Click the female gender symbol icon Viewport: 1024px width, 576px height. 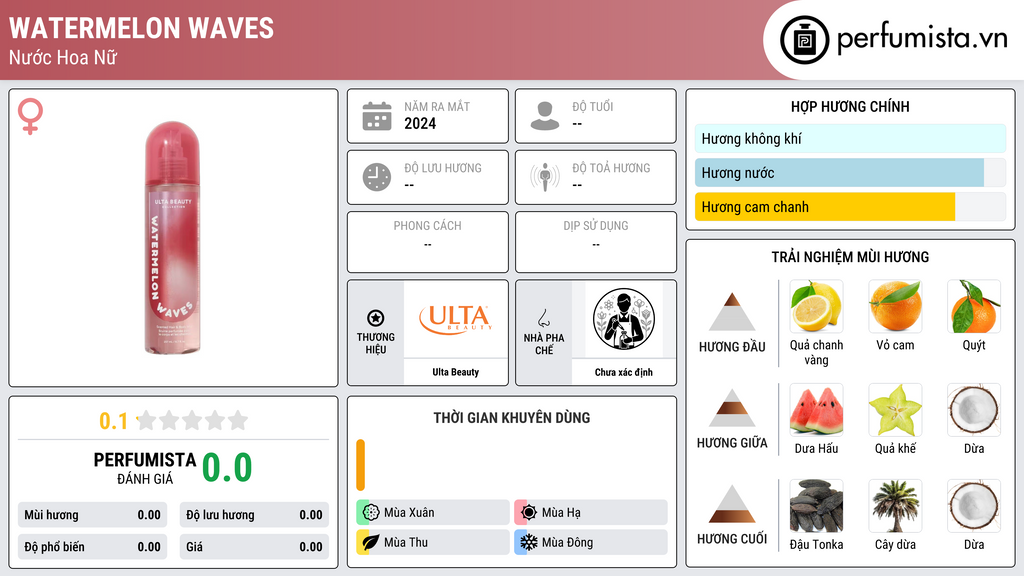pyautogui.click(x=30, y=116)
